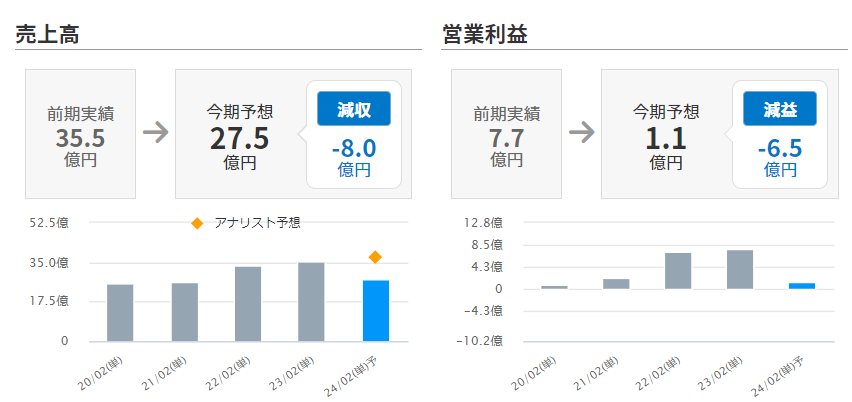Select the blue 24/02 bar in operating profit chart

click(802, 286)
